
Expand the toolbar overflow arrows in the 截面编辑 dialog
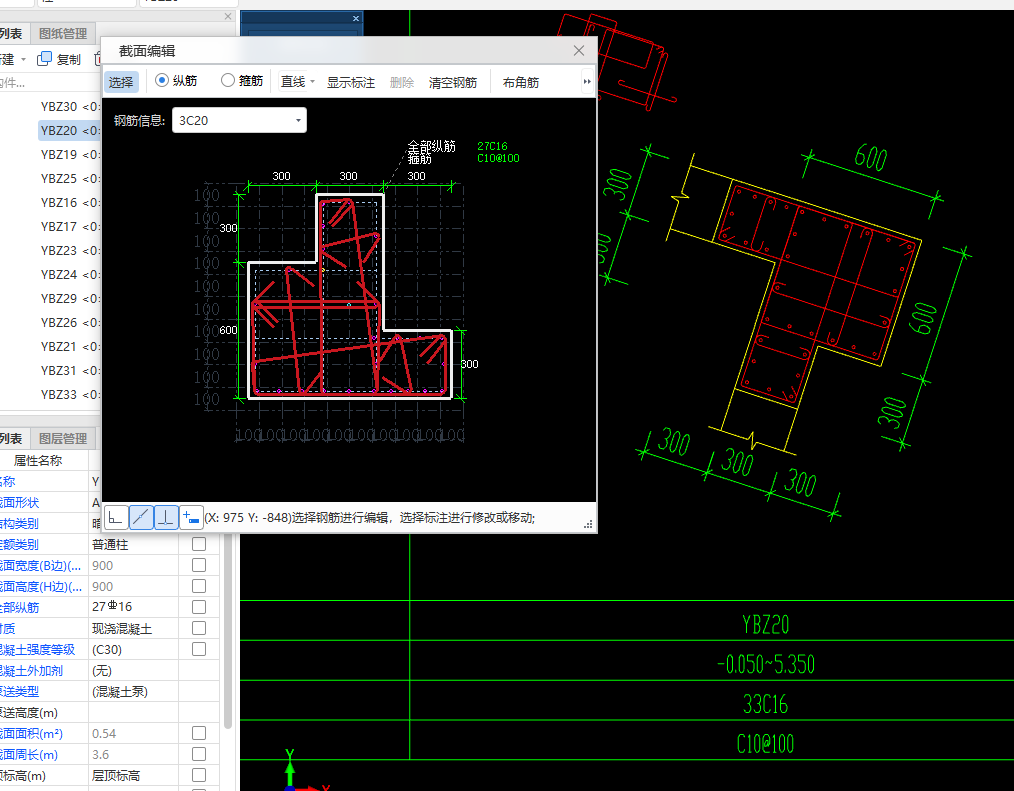coord(587,81)
